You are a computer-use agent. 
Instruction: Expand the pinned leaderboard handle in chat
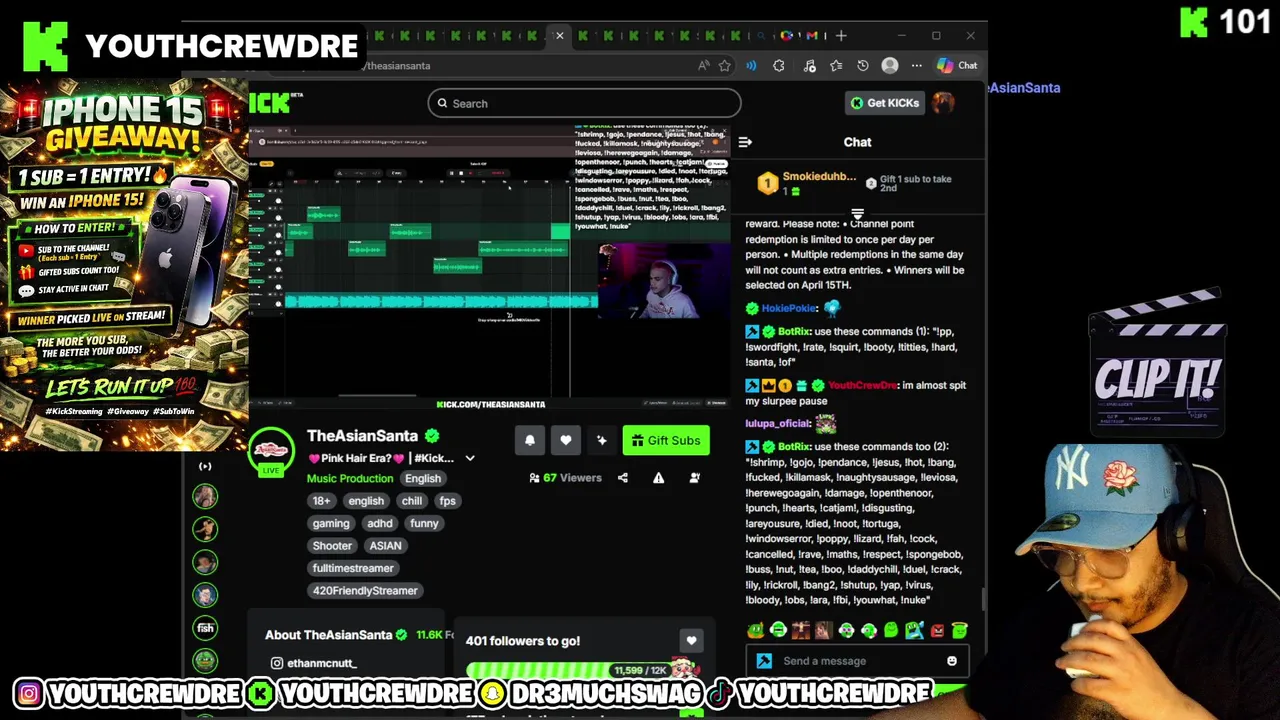point(857,214)
